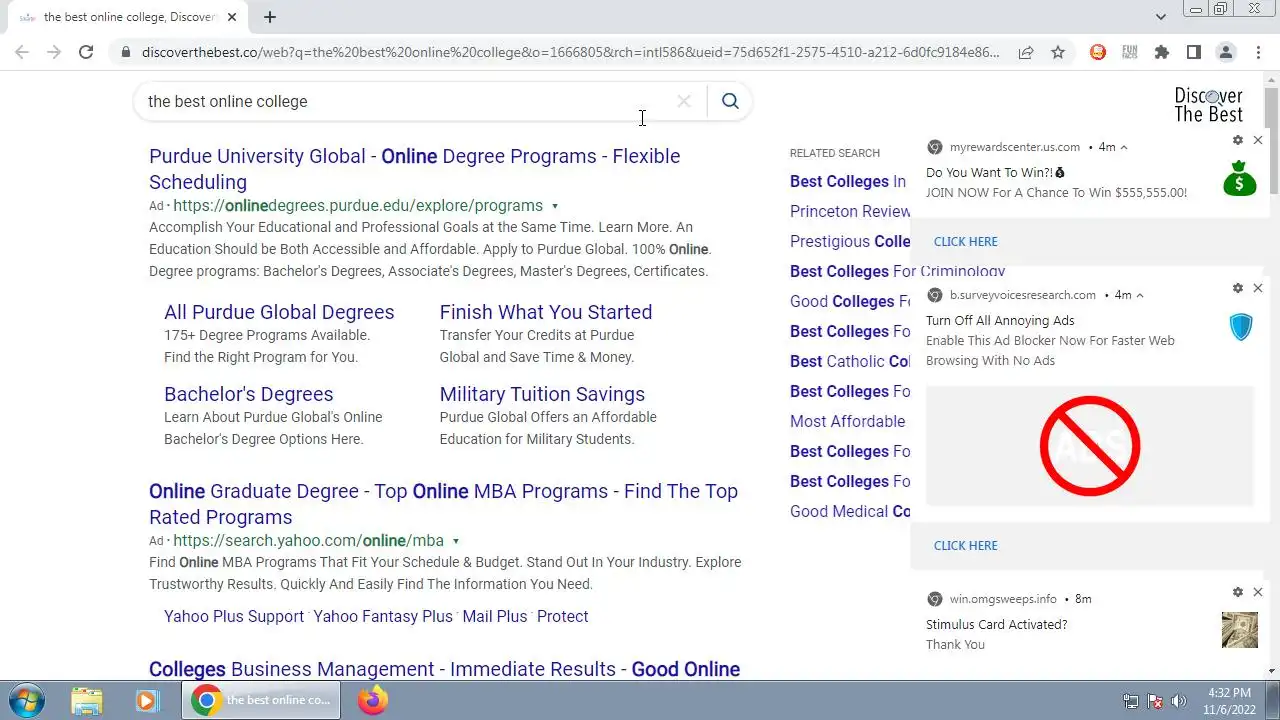The width and height of the screenshot is (1280, 720).
Task: Bookmark this page with star icon
Action: coord(1058,52)
